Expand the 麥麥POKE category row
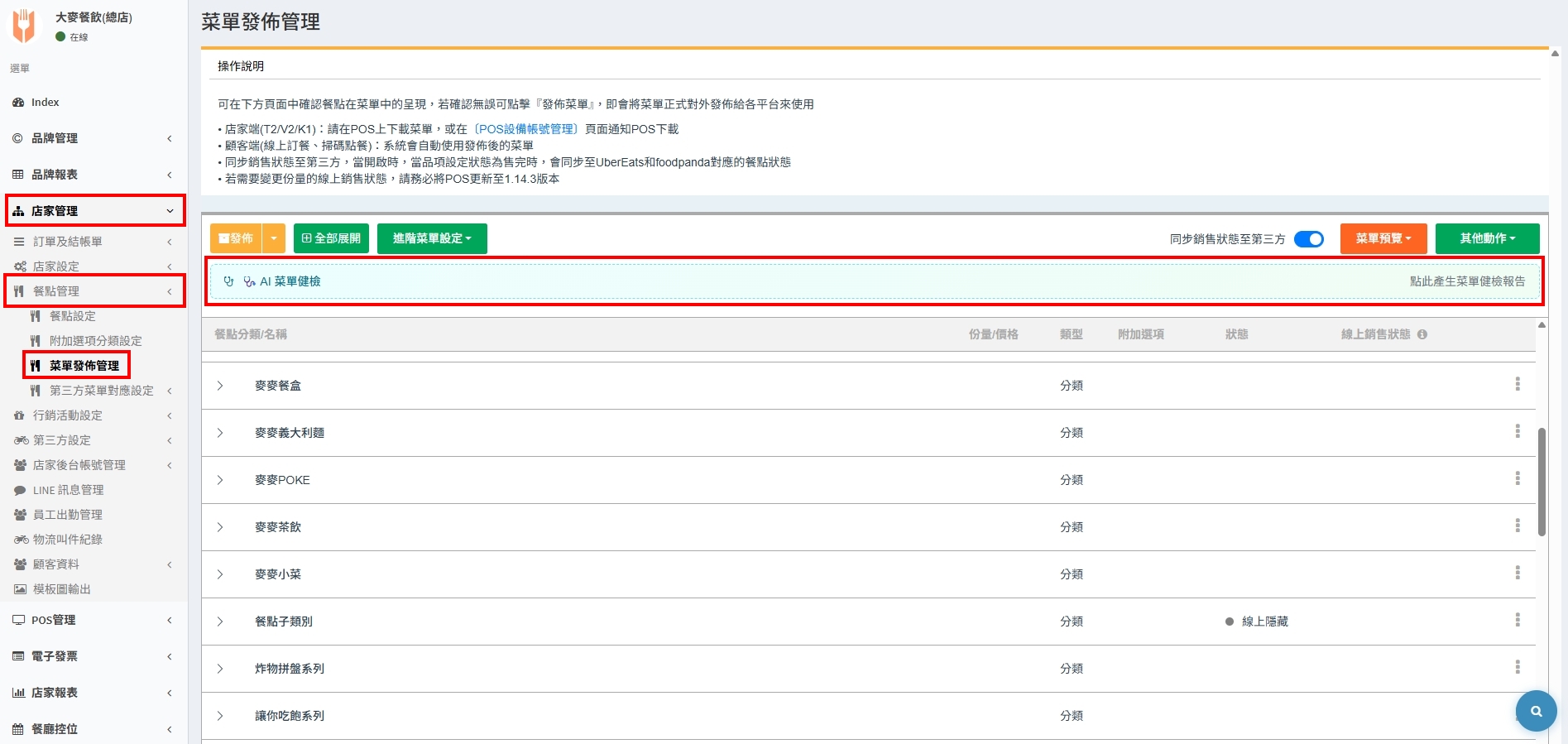1568x744 pixels. pos(220,480)
